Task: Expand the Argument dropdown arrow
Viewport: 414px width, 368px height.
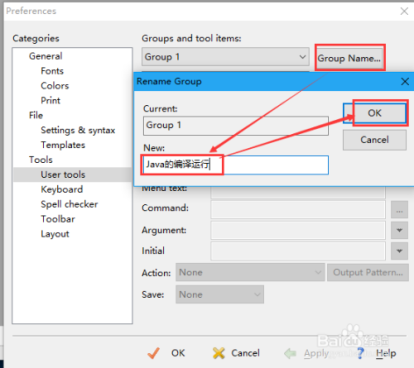Action: [399, 230]
